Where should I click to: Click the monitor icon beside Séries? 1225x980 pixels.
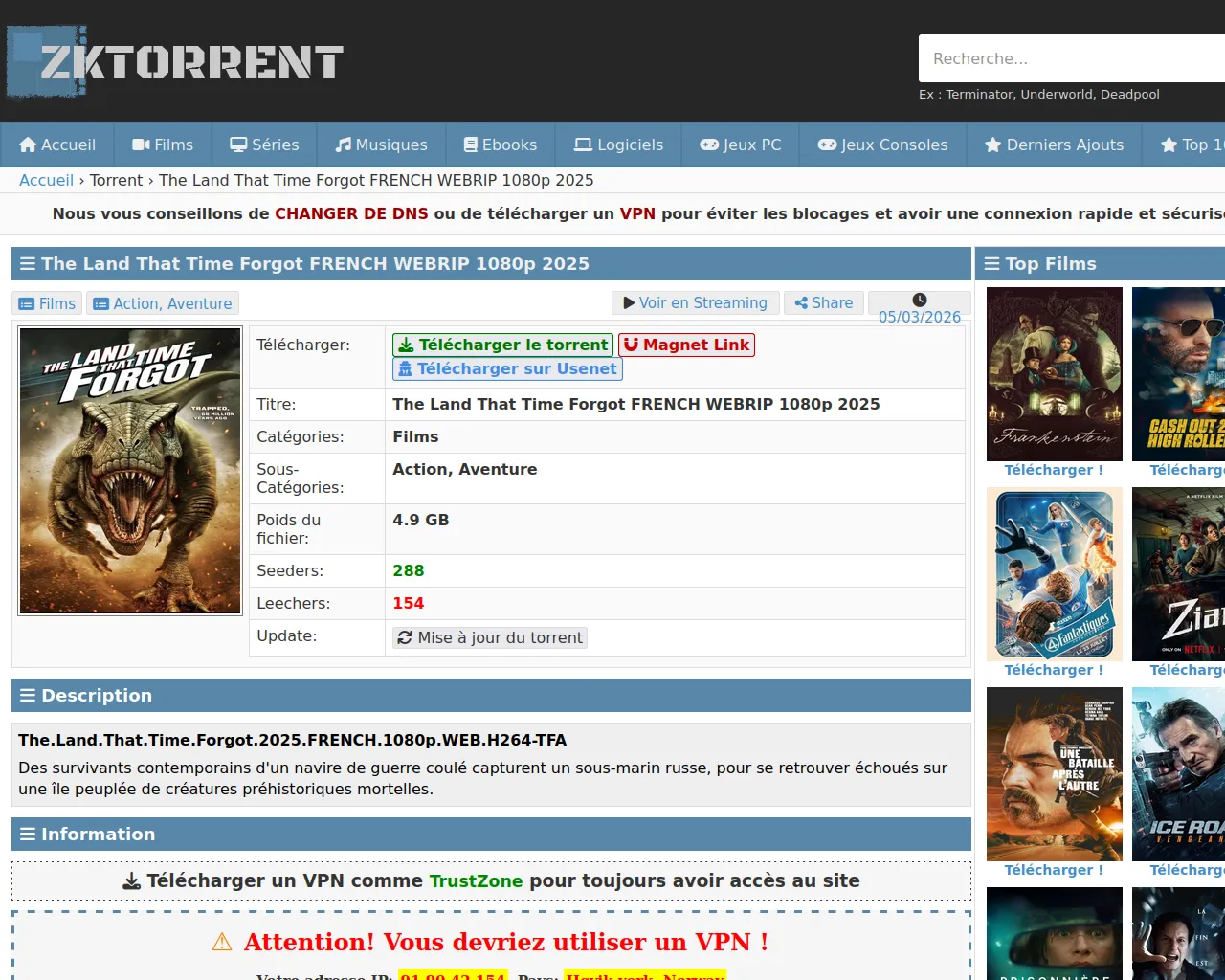point(238,145)
